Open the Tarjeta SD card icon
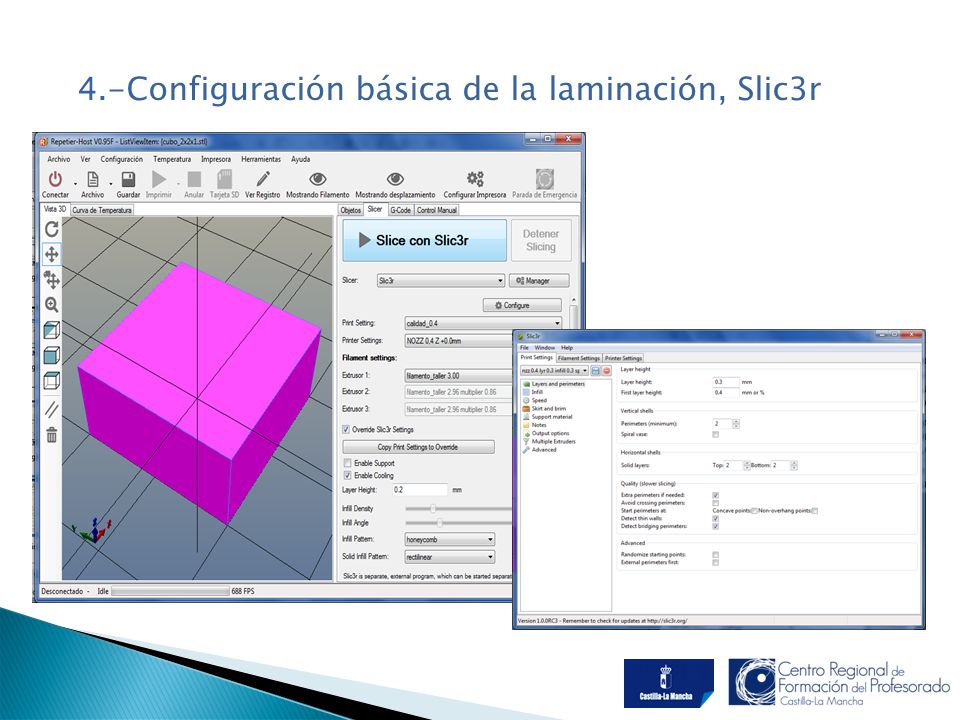This screenshot has height=720, width=960. [225, 179]
